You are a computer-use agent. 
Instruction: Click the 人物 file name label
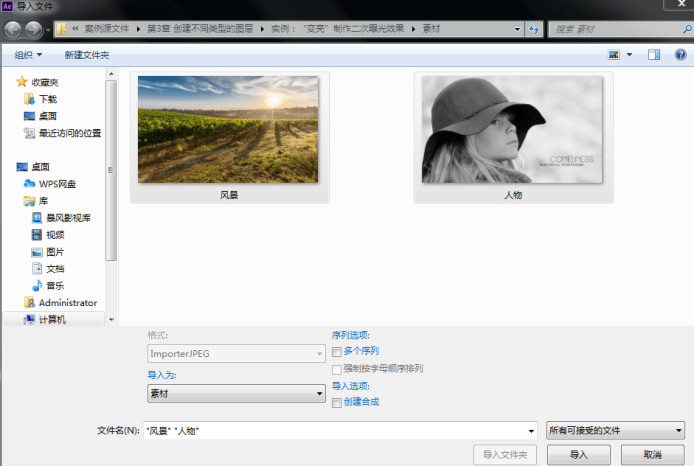(x=513, y=195)
